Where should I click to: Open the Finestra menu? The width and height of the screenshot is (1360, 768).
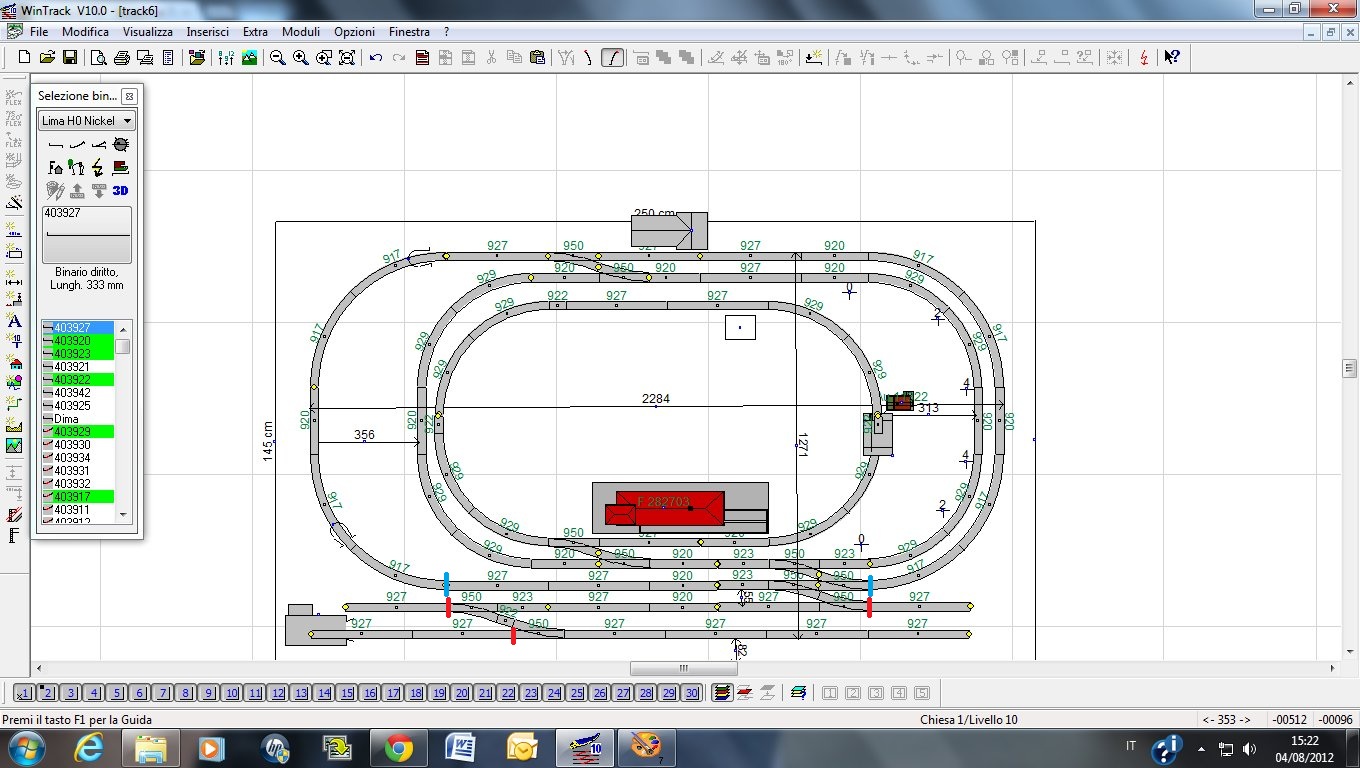409,32
